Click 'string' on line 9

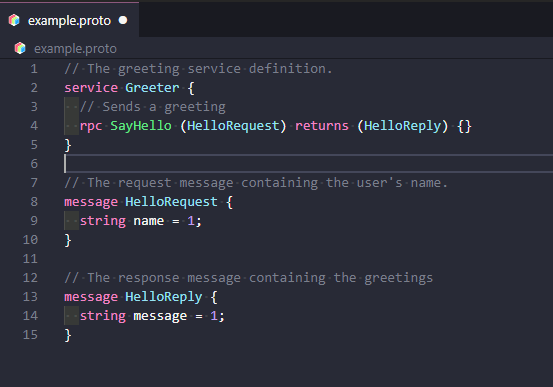click(103, 221)
